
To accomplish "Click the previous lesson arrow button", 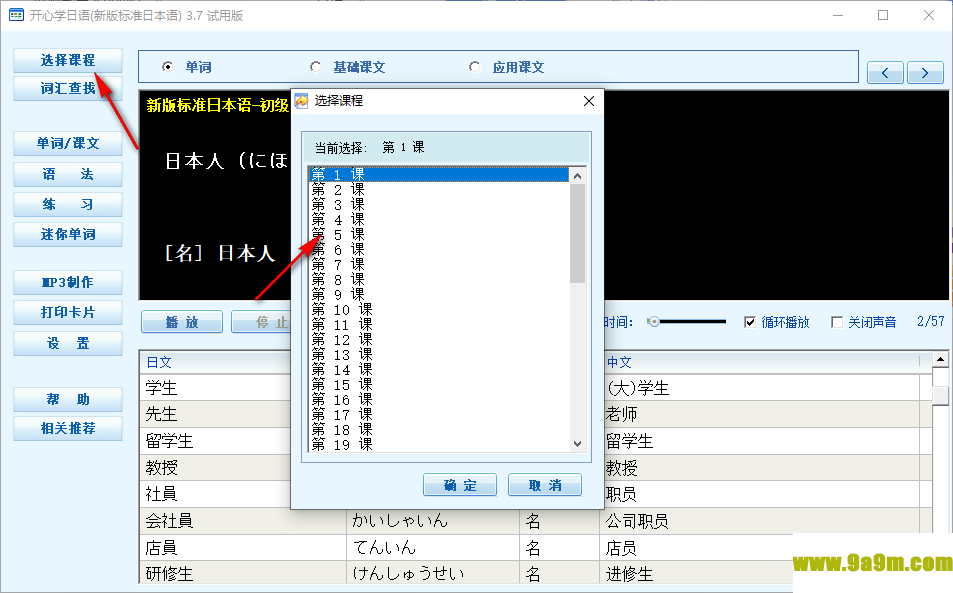I will pos(884,72).
